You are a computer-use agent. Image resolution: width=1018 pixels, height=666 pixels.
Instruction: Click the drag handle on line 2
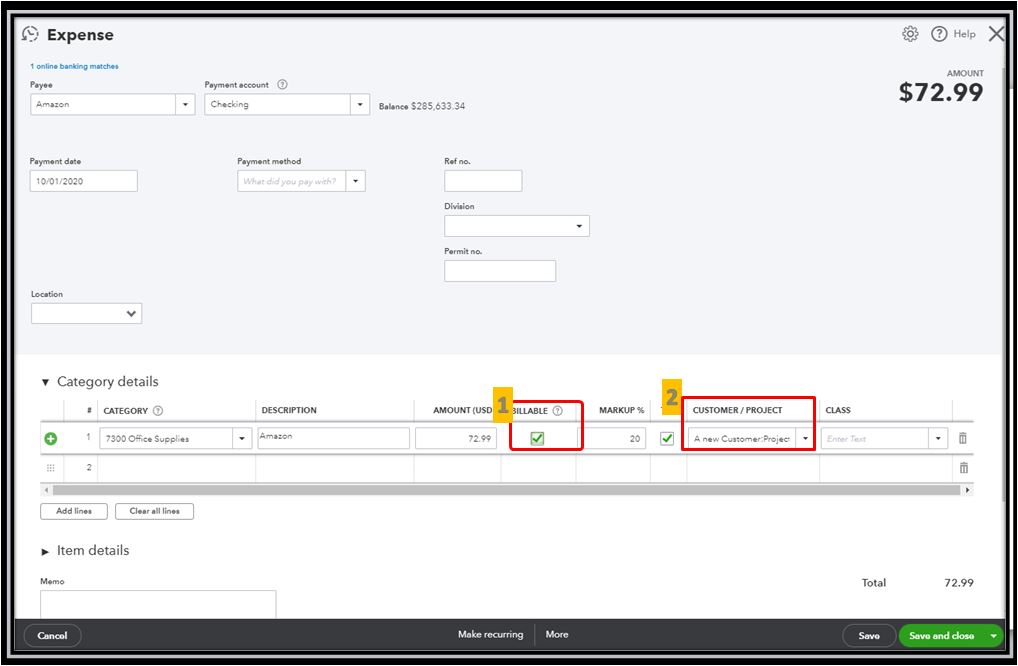[x=51, y=467]
